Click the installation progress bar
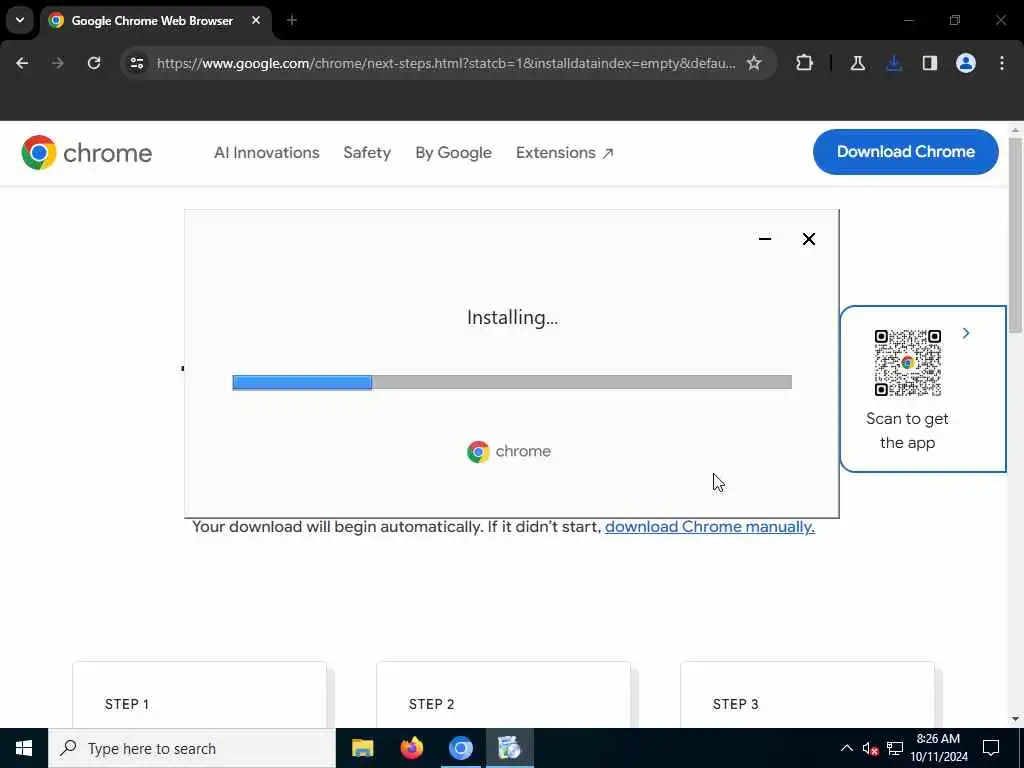Screen dimensions: 1024x768 (512, 383)
